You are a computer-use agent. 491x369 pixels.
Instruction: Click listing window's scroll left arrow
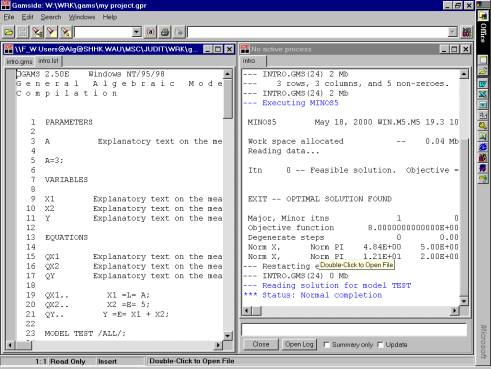coord(10,345)
